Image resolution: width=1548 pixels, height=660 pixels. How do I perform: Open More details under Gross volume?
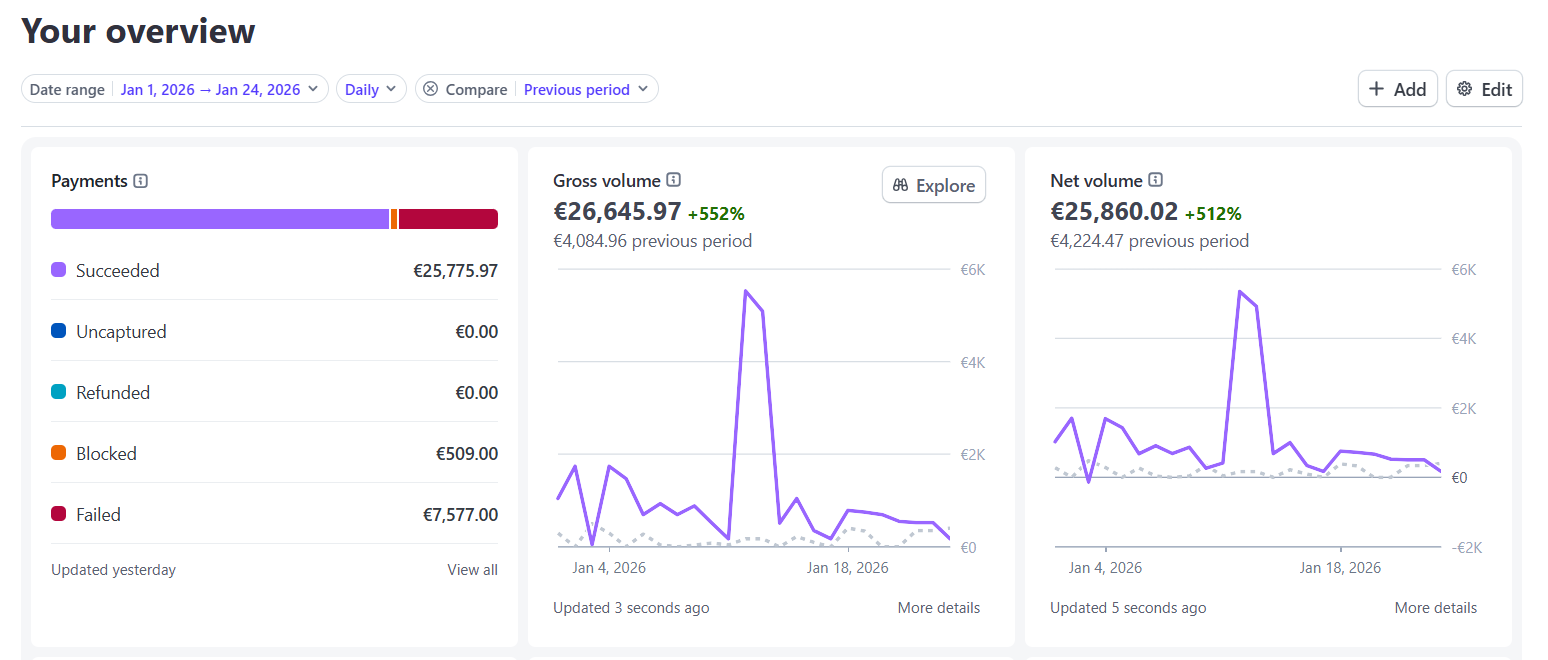(x=938, y=608)
